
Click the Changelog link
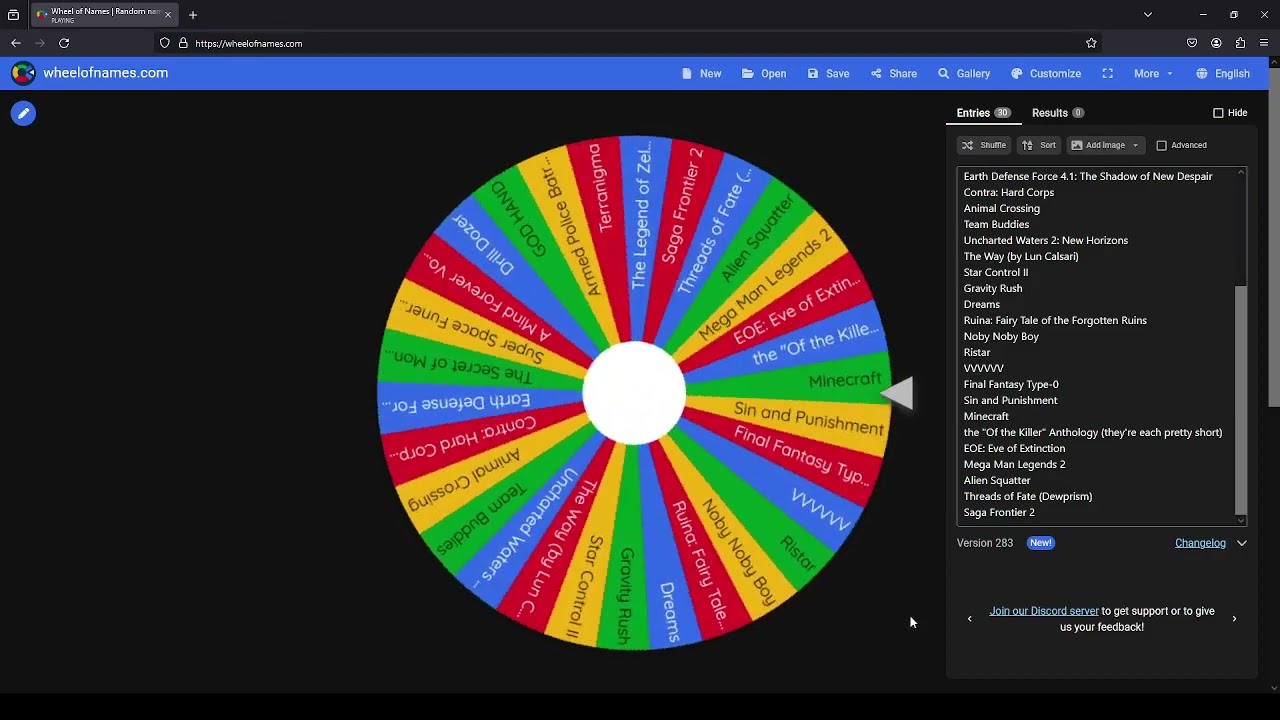click(x=1200, y=543)
